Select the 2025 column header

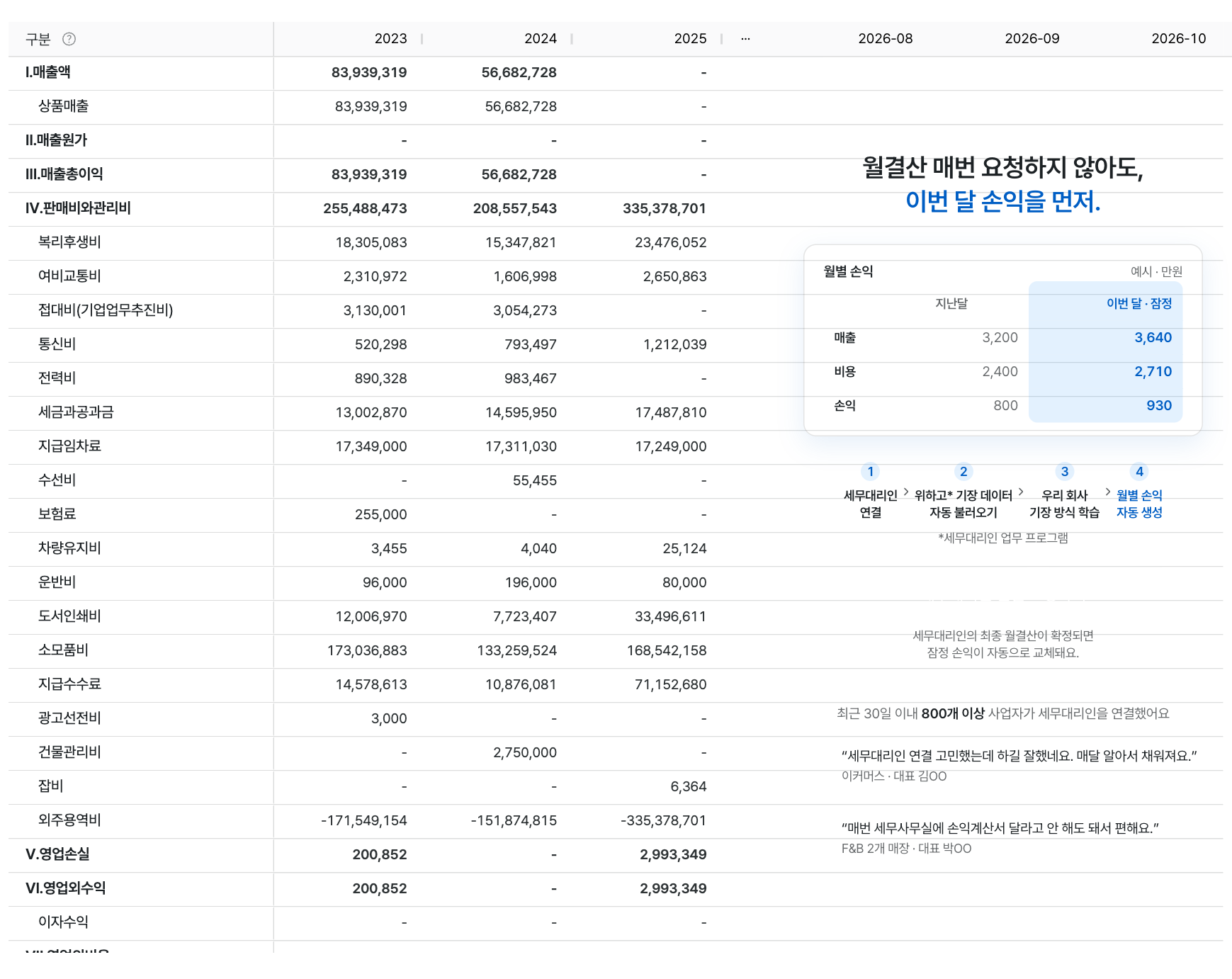(690, 39)
